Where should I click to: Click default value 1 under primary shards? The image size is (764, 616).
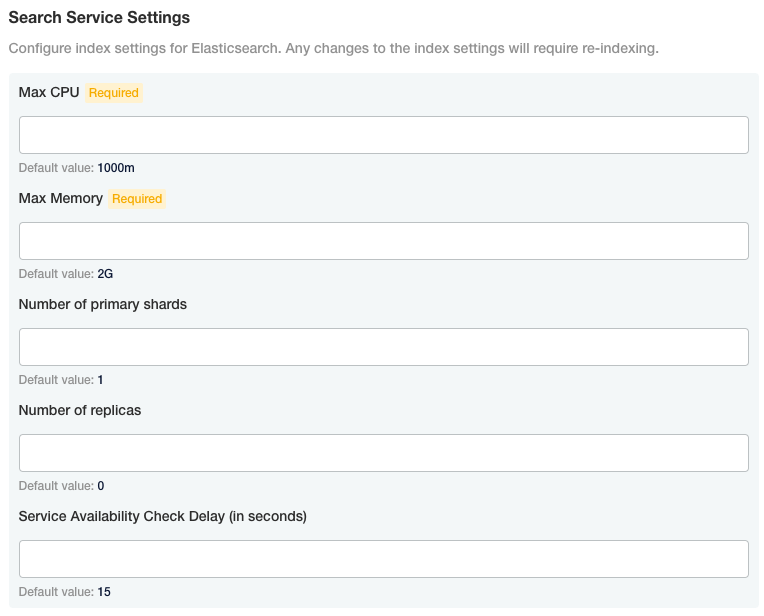pos(100,380)
